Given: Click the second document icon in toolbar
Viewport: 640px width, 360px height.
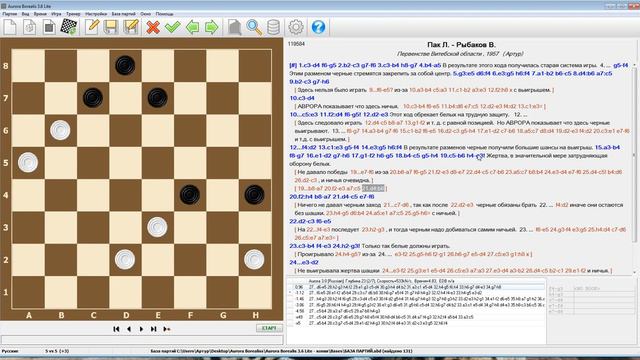Looking at the screenshot, I should tap(29, 27).
